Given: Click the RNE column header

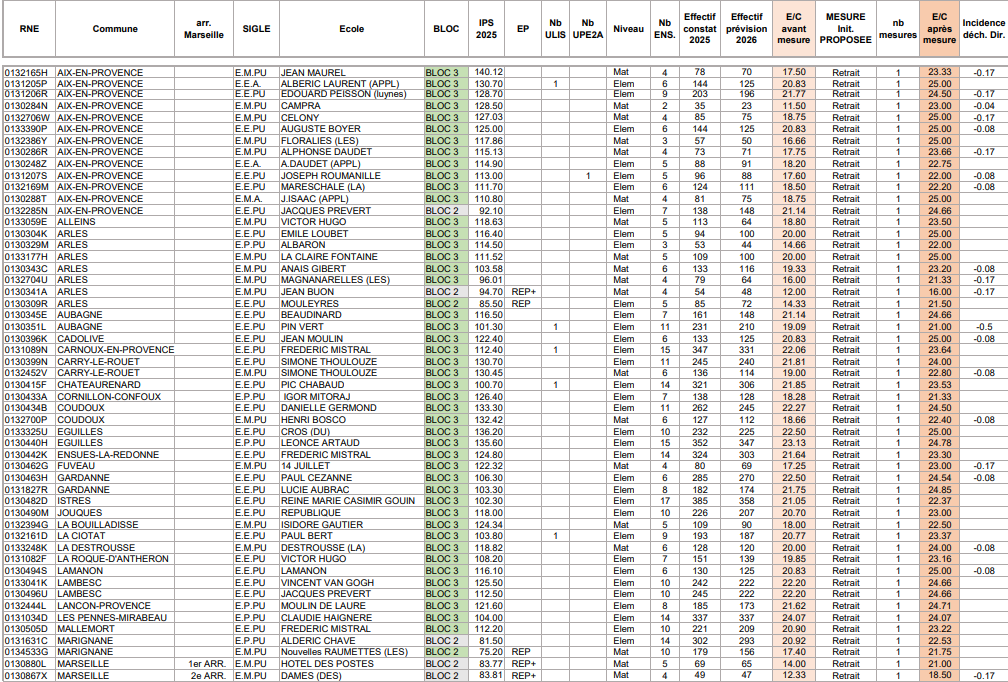Looking at the screenshot, I should (28, 29).
